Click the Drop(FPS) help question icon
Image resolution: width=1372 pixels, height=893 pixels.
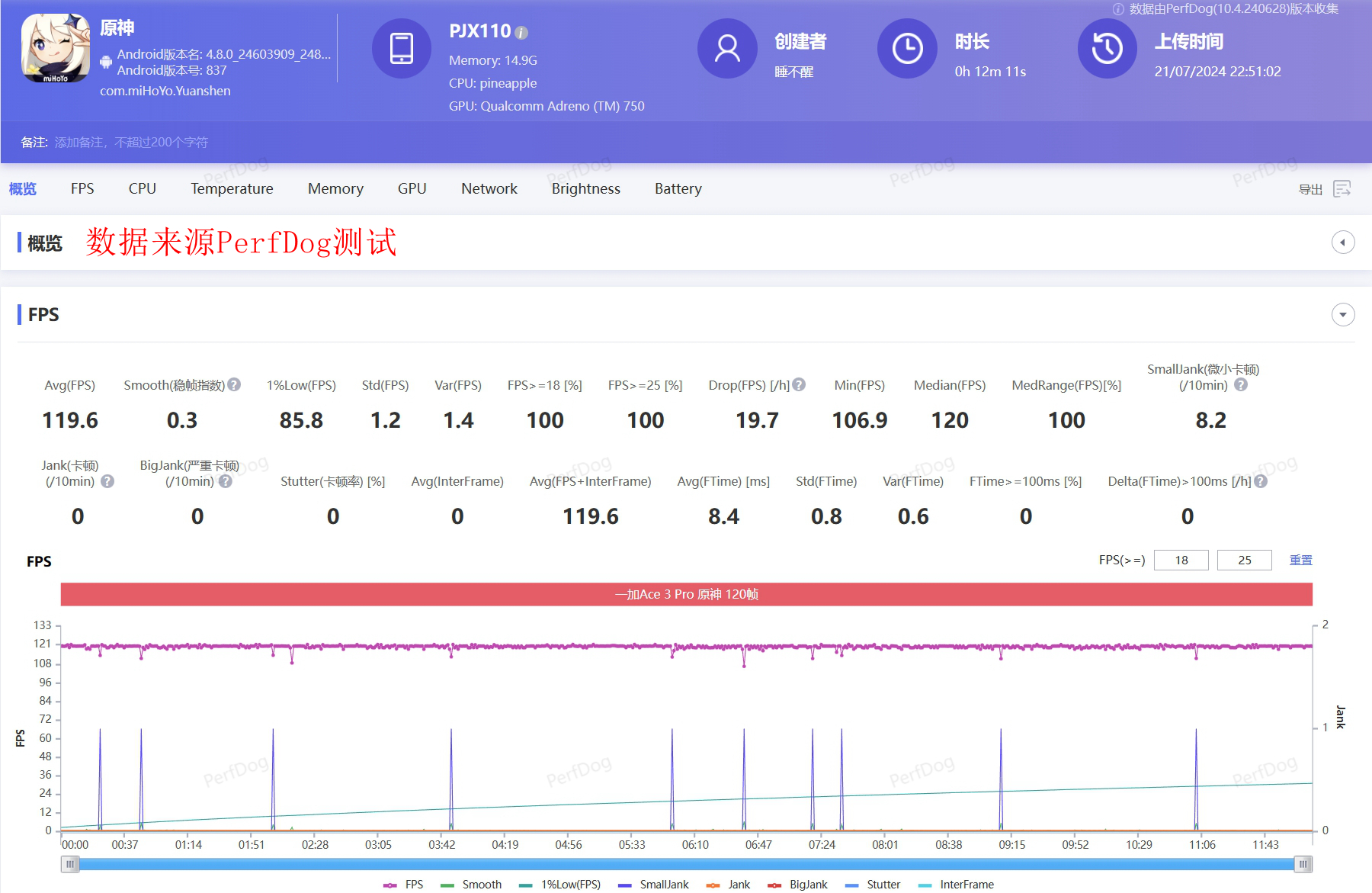pyautogui.click(x=799, y=385)
